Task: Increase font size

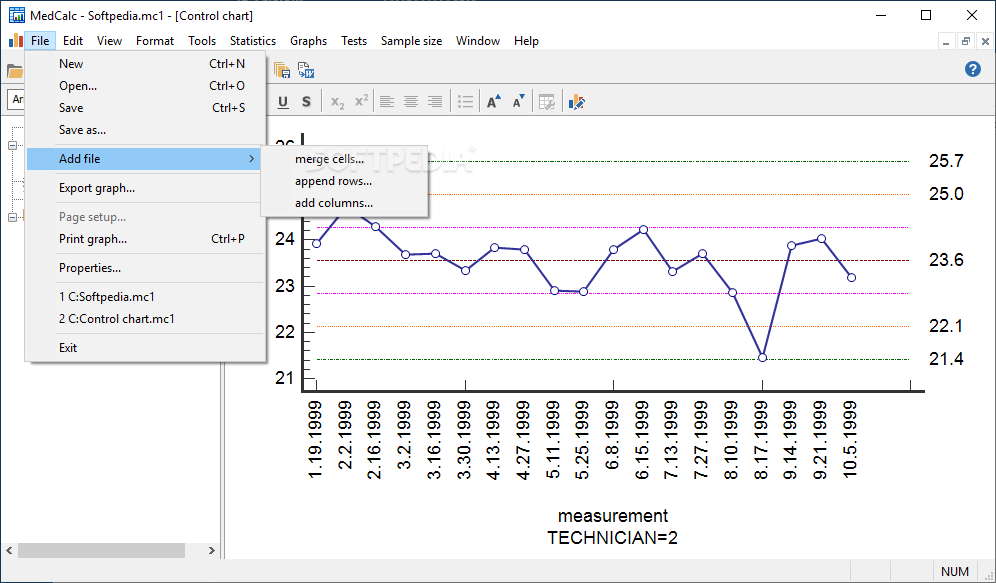Action: coord(494,102)
